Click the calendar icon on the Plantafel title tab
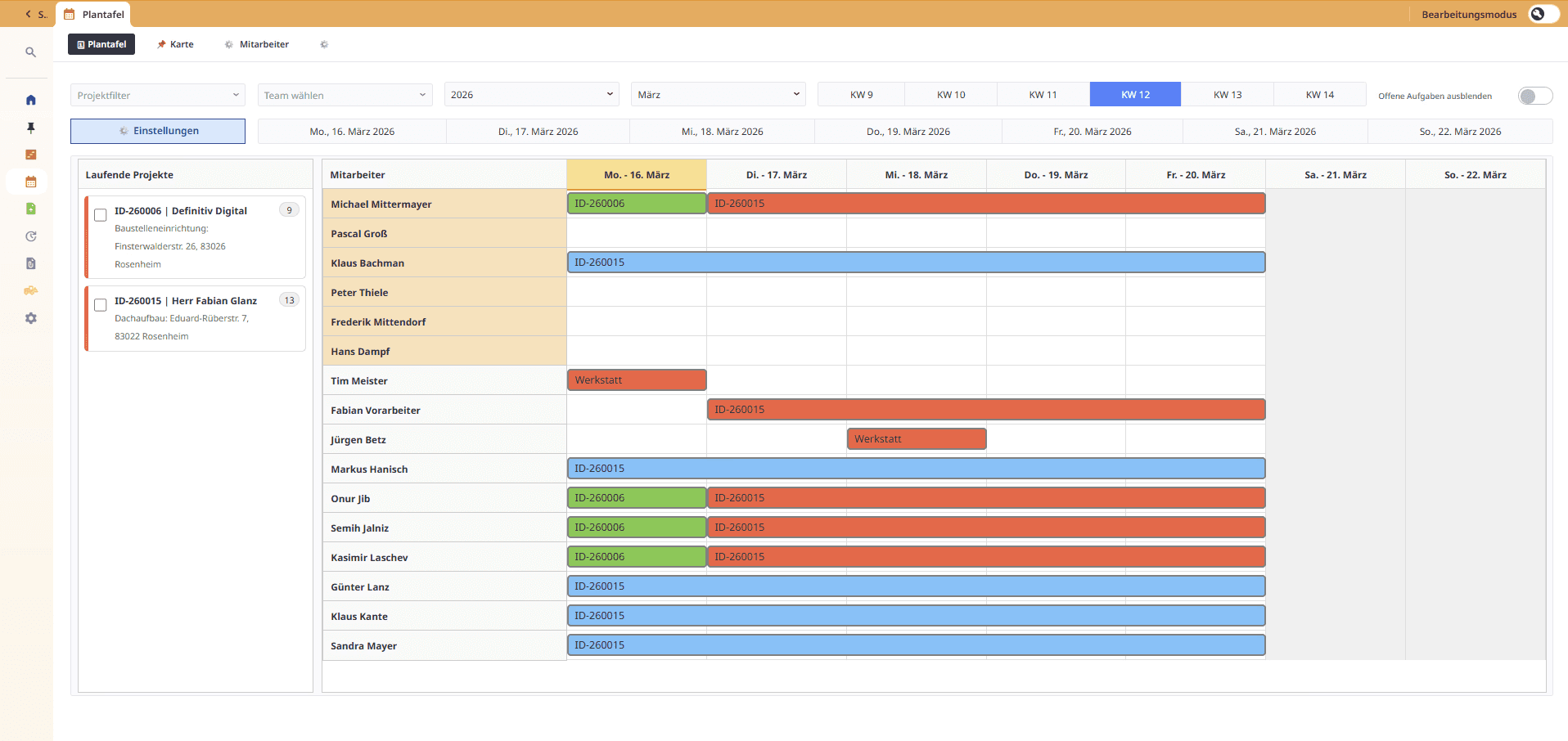1568x741 pixels. coord(70,14)
